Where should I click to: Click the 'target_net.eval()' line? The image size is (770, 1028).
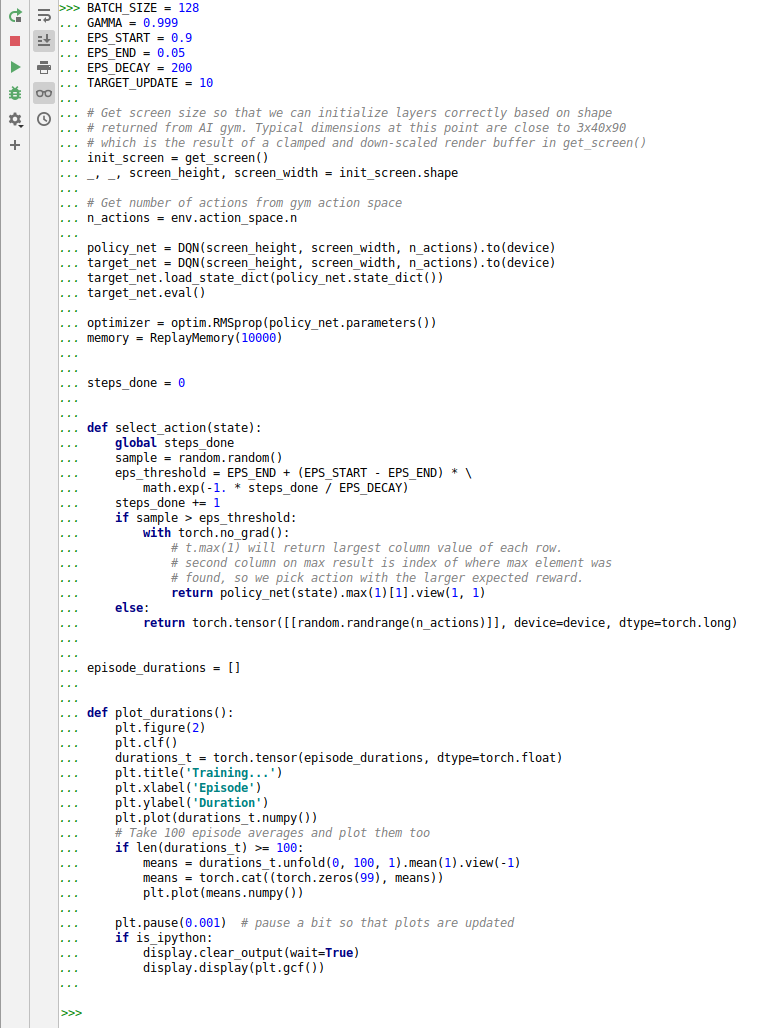pos(146,293)
